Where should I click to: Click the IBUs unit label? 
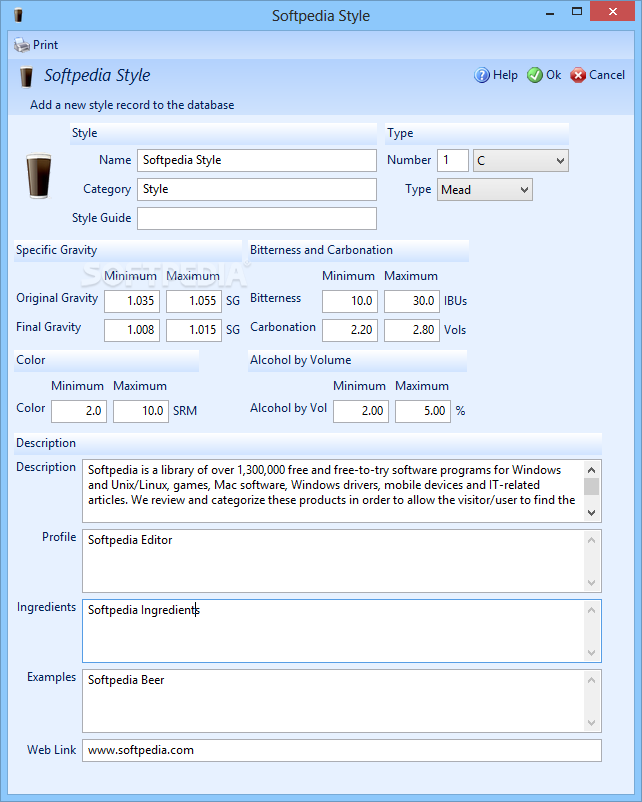pos(455,301)
